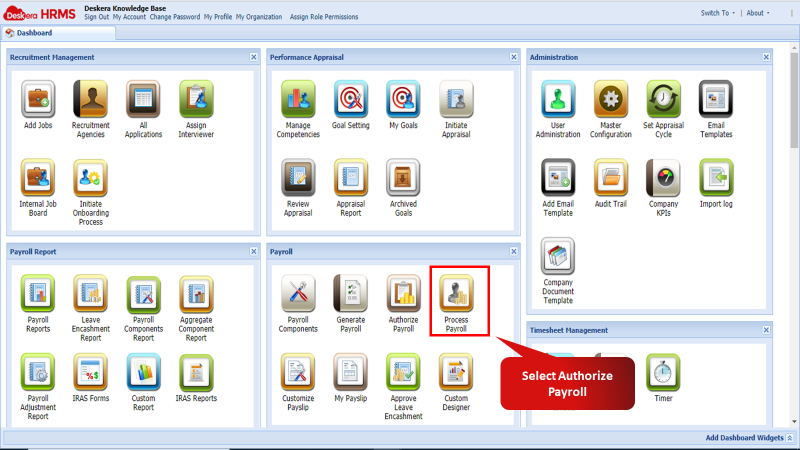Viewport: 800px width, 450px height.
Task: Open Payroll Reports icon
Action: coord(38,293)
